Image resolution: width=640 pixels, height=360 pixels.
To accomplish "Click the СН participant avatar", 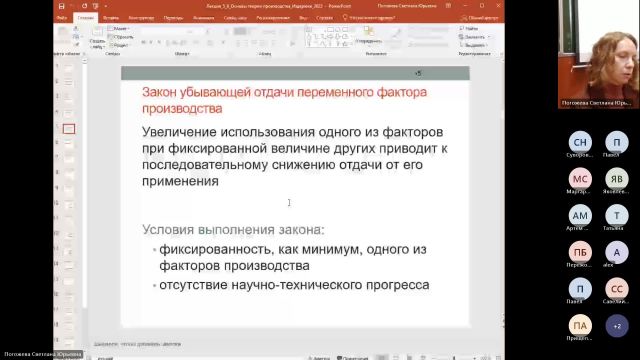I will [x=580, y=142].
